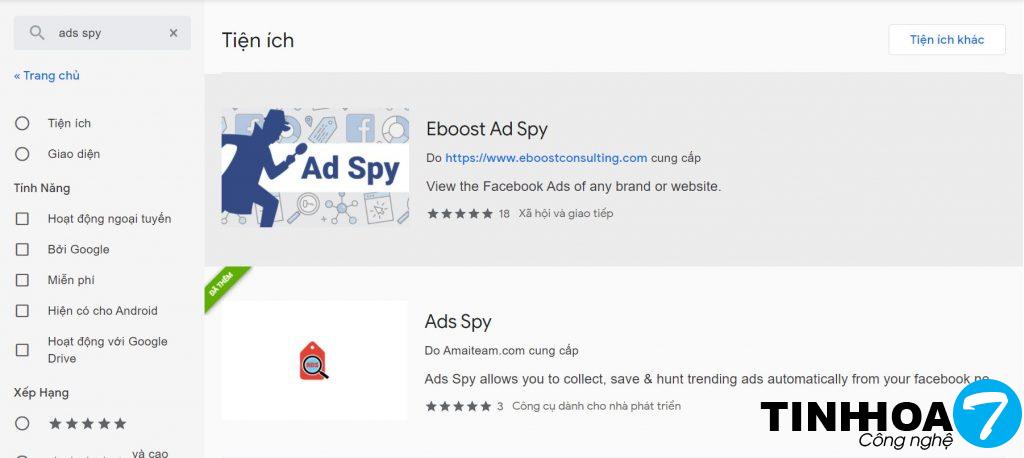Enable Hiện có cho Android filter
1024x458 pixels.
pos(22,311)
